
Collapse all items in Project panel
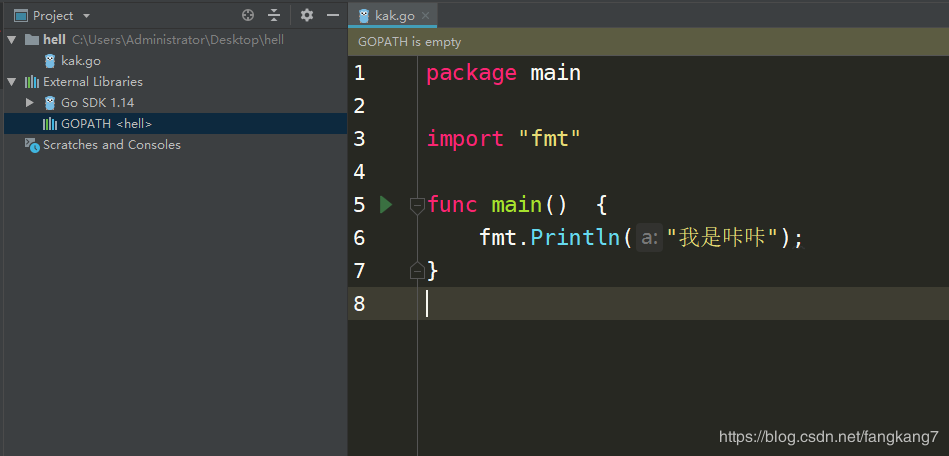point(275,16)
